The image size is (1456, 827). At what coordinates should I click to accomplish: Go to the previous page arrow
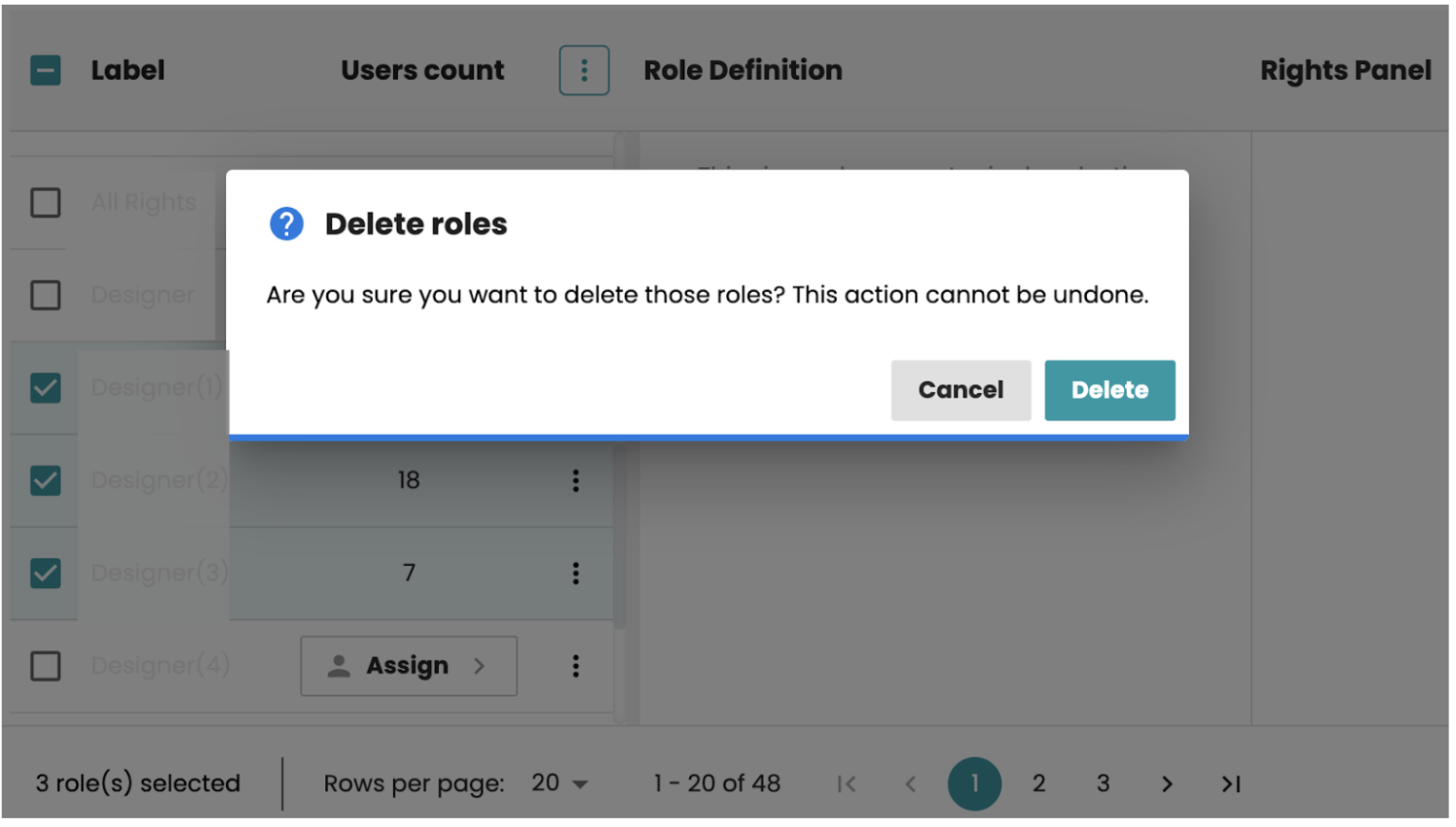pos(910,784)
